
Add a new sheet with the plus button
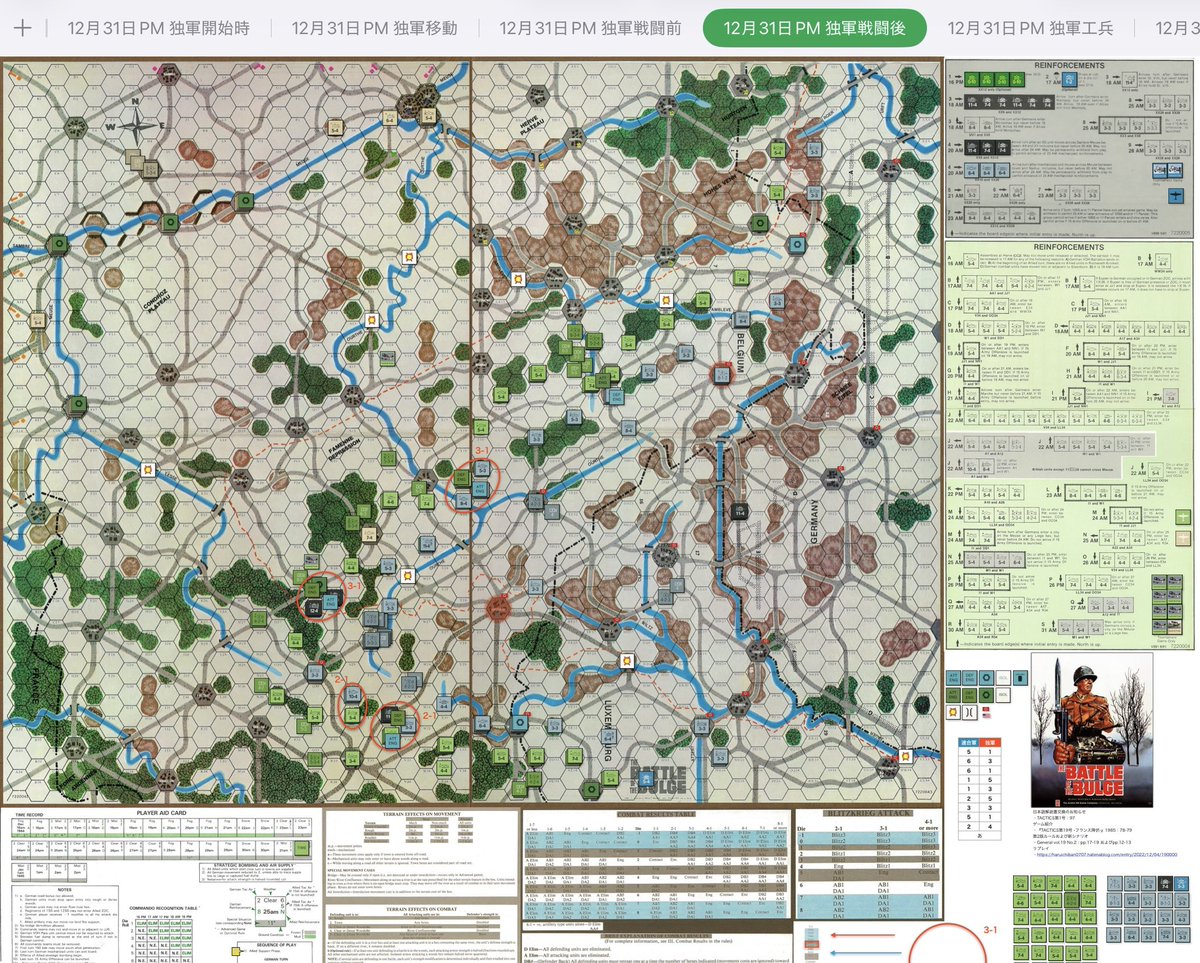coord(23,28)
